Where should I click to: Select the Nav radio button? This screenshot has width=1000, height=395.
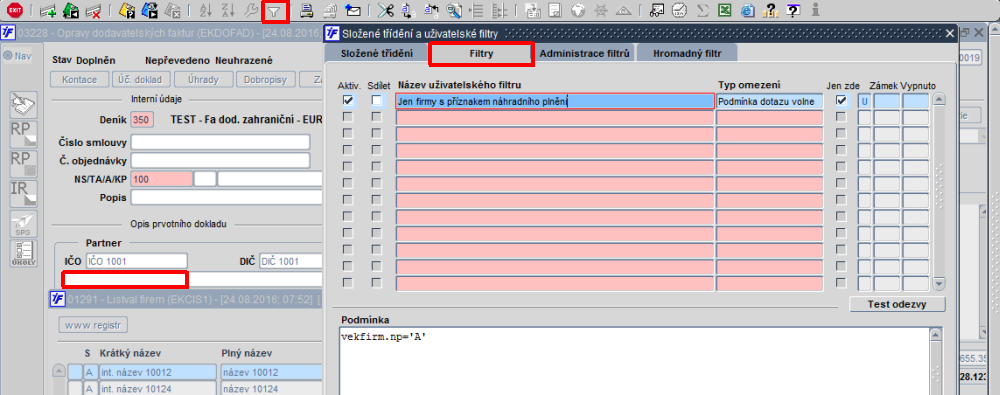point(8,56)
